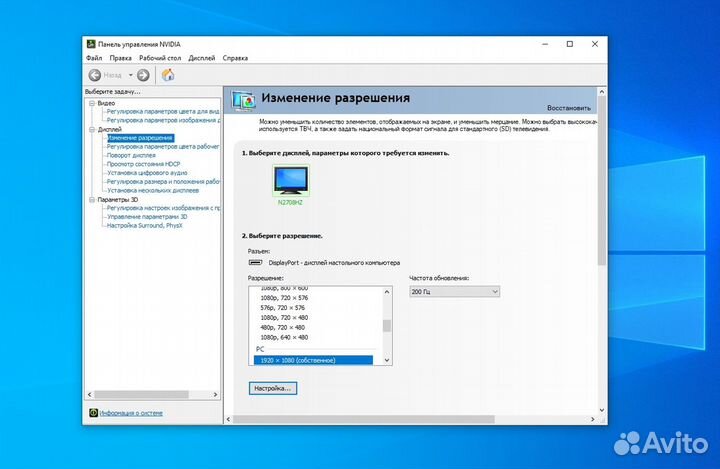Image resolution: width=720 pixels, height=469 pixels.
Task: Minimize the NVIDIA control panel window
Action: (x=545, y=44)
